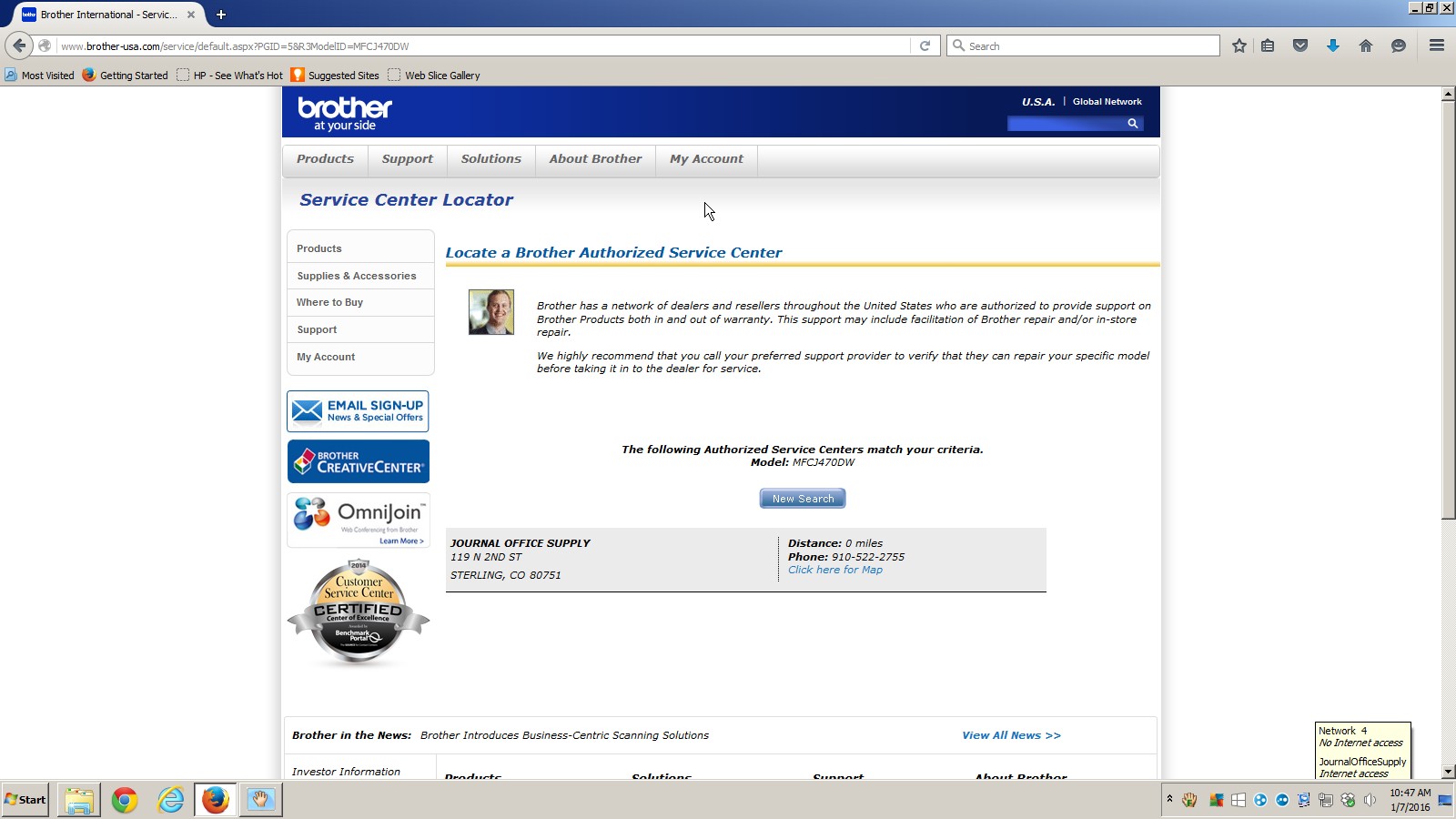Click the Brother at your side logo
The image size is (1456, 819).
pos(345,114)
